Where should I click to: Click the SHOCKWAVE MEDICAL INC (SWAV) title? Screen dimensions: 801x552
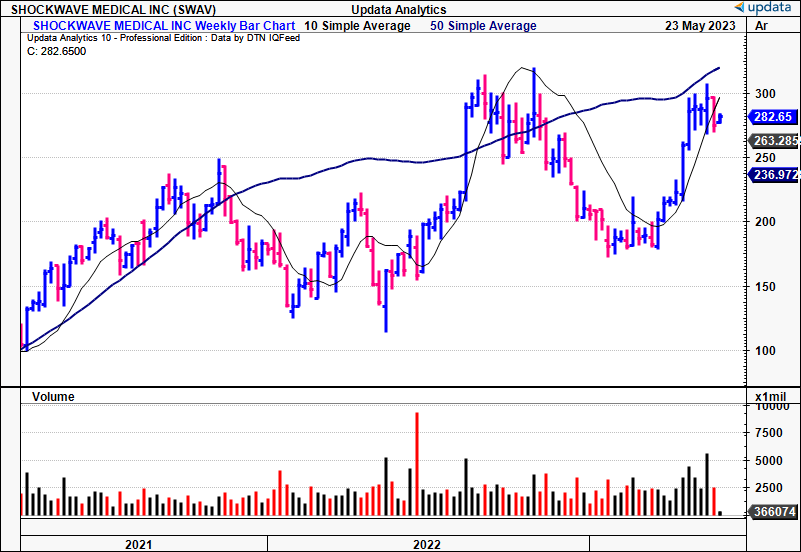point(113,10)
